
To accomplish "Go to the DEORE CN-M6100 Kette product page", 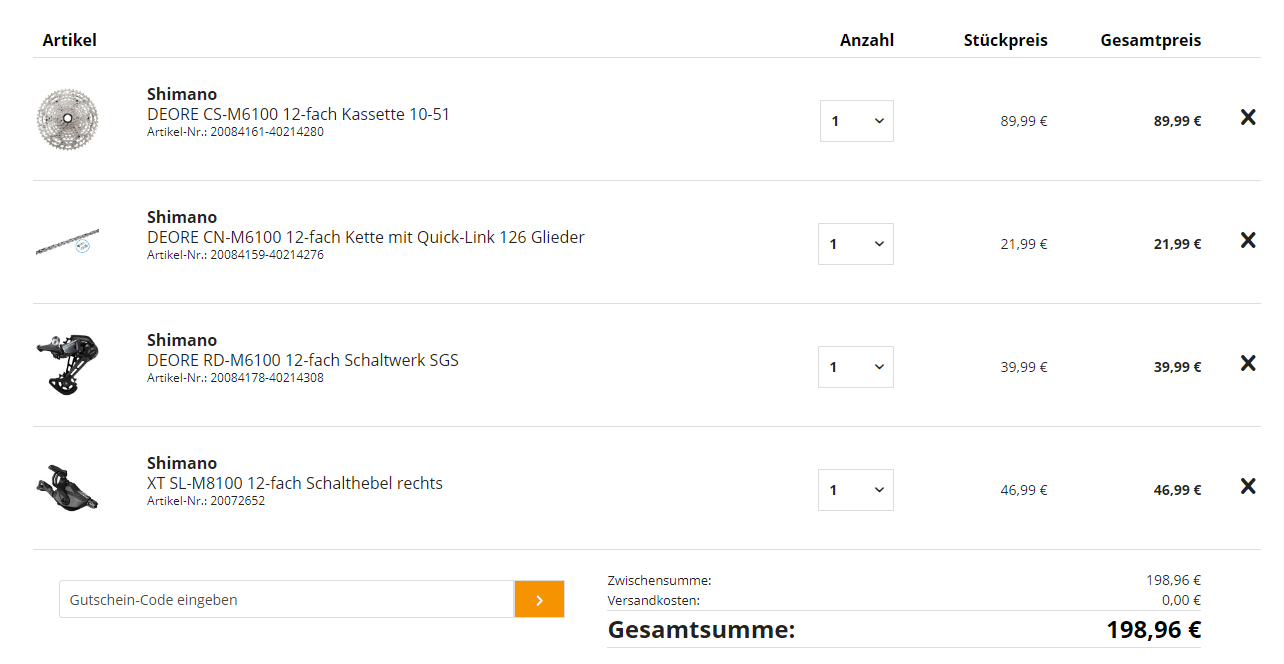I will click(x=365, y=237).
